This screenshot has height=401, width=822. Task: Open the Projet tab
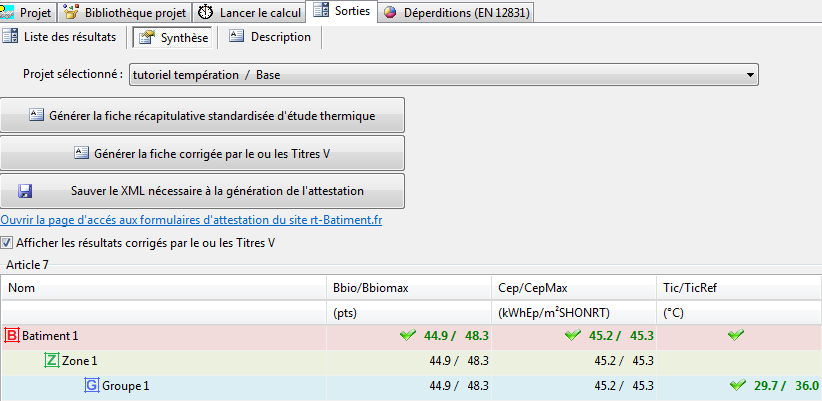point(29,12)
